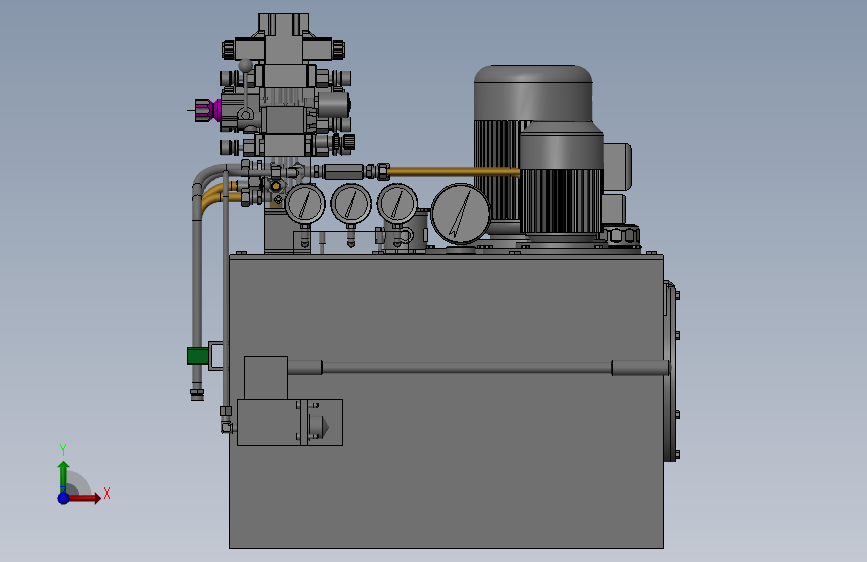Click the red X-axis arrow of the triad
Screen dimensions: 867x562
point(84,498)
